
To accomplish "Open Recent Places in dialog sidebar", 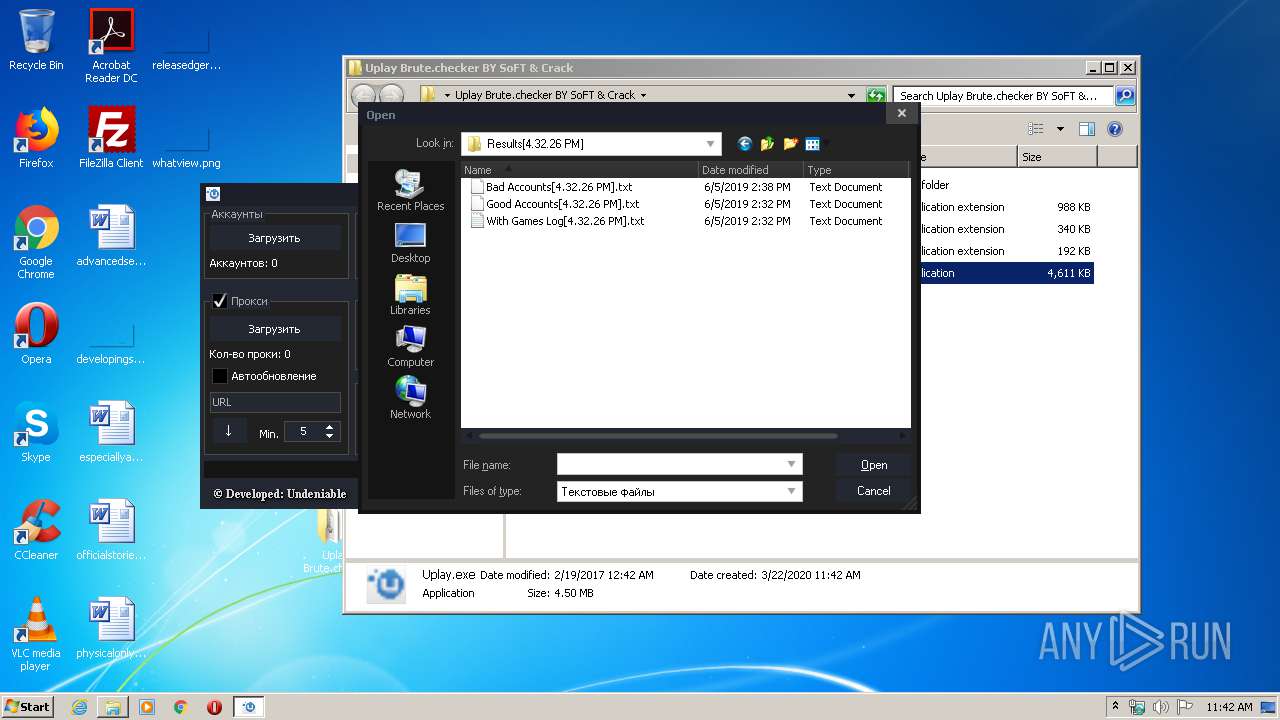I will [x=410, y=190].
